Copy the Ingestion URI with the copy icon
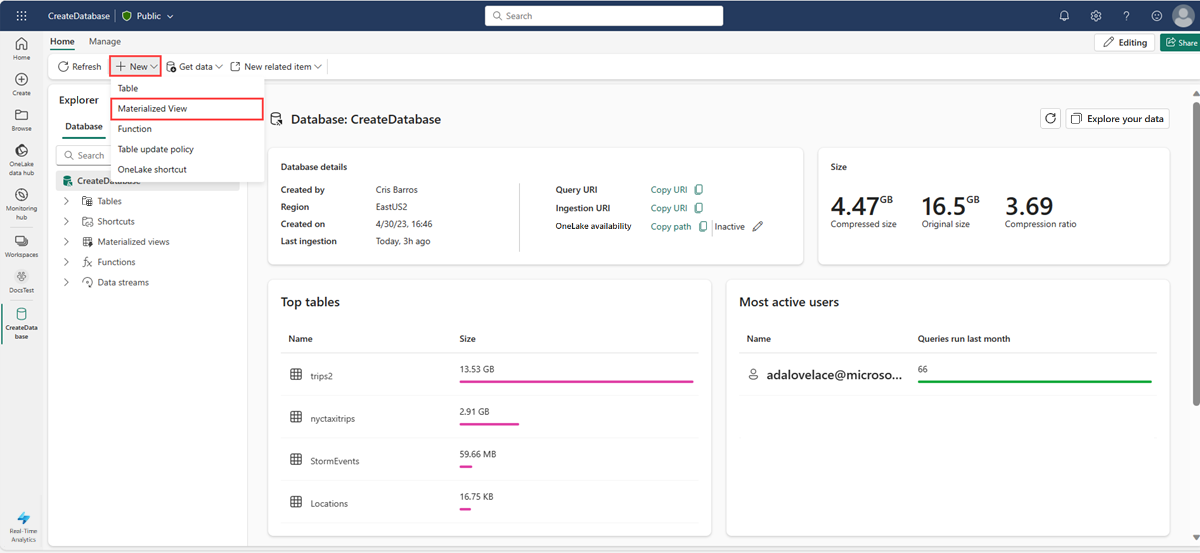Image resolution: width=1200 pixels, height=553 pixels. (x=699, y=208)
